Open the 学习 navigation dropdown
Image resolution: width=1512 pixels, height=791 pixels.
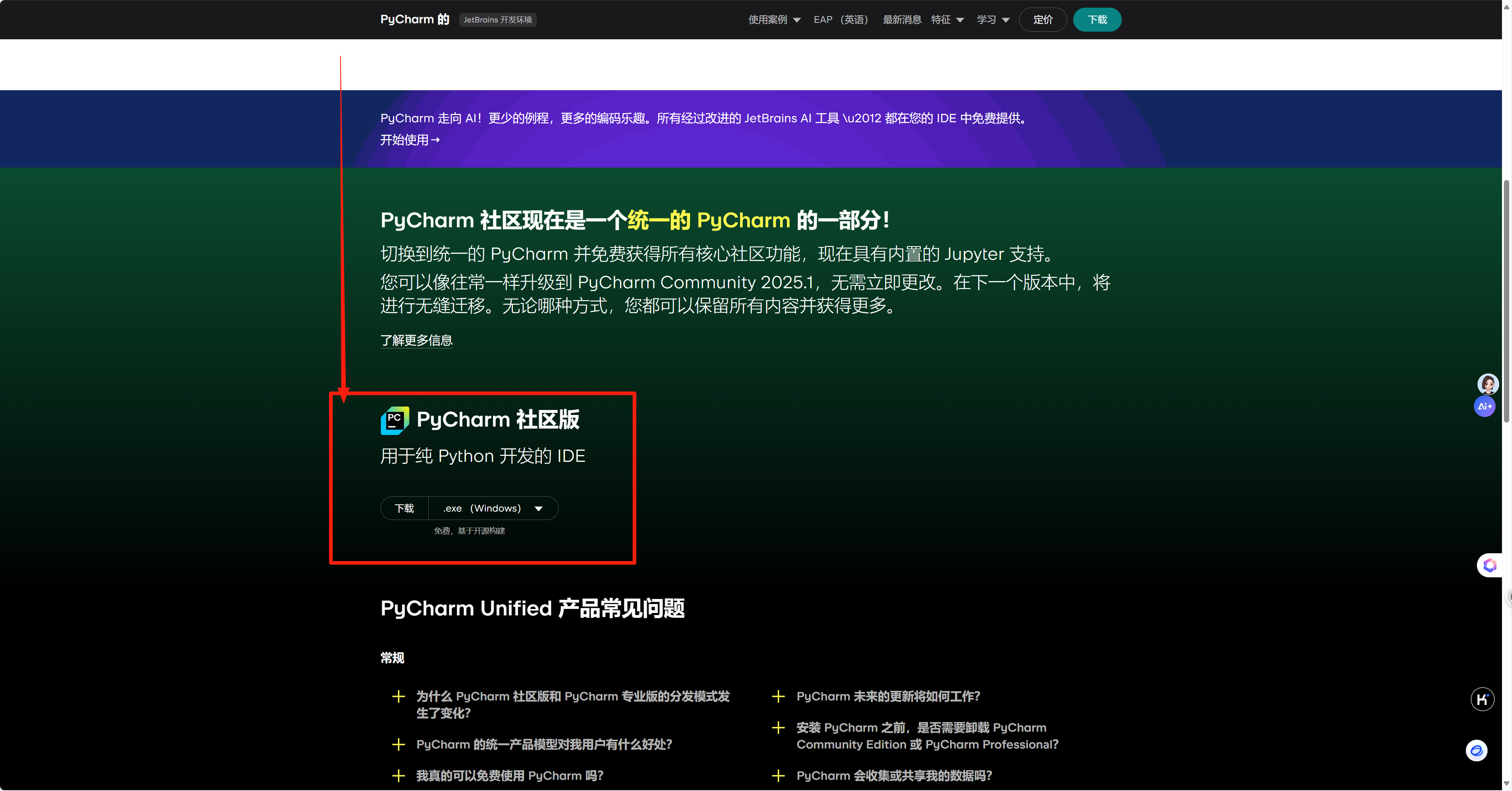click(993, 20)
